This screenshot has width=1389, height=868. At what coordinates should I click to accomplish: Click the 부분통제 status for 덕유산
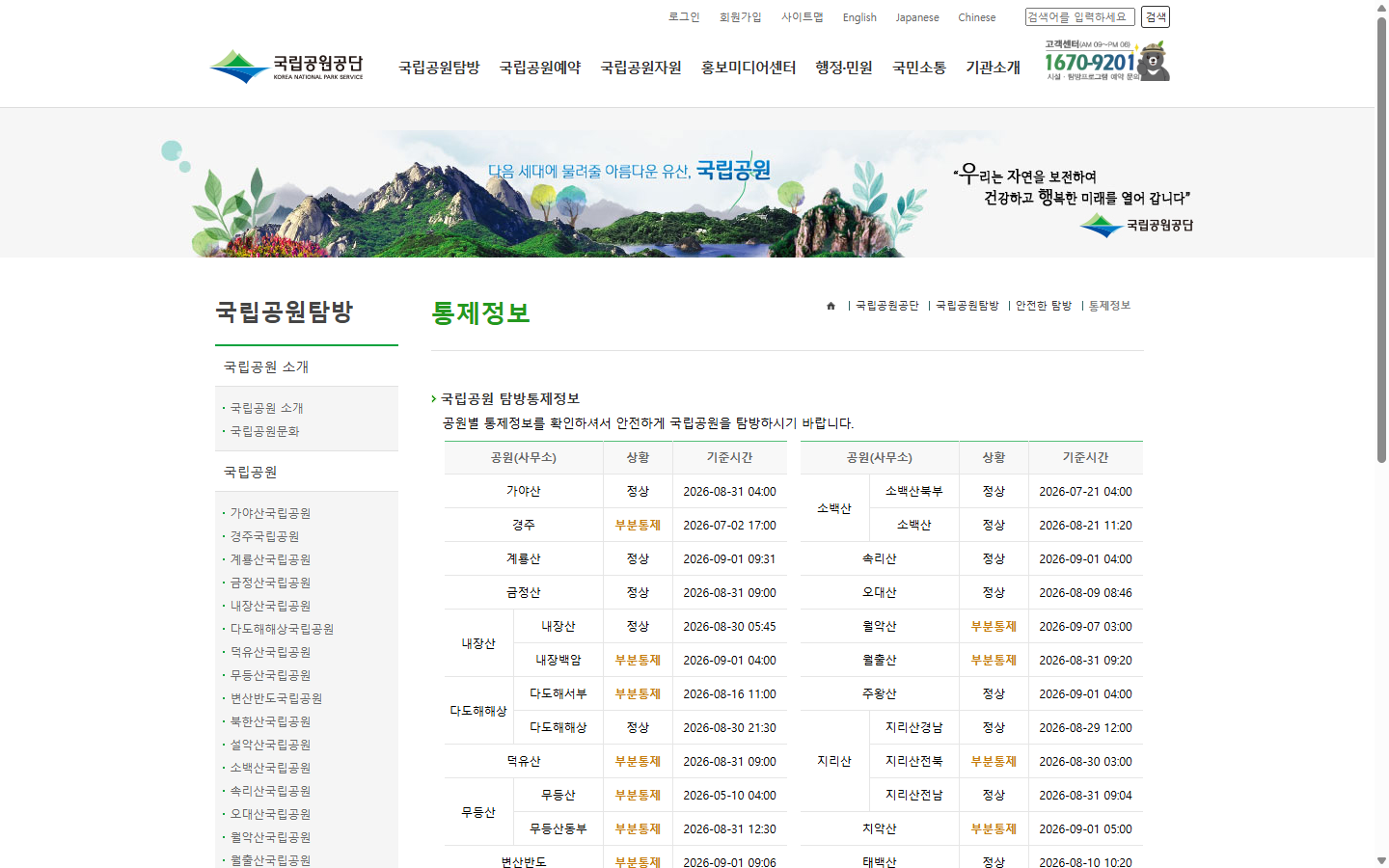[638, 761]
